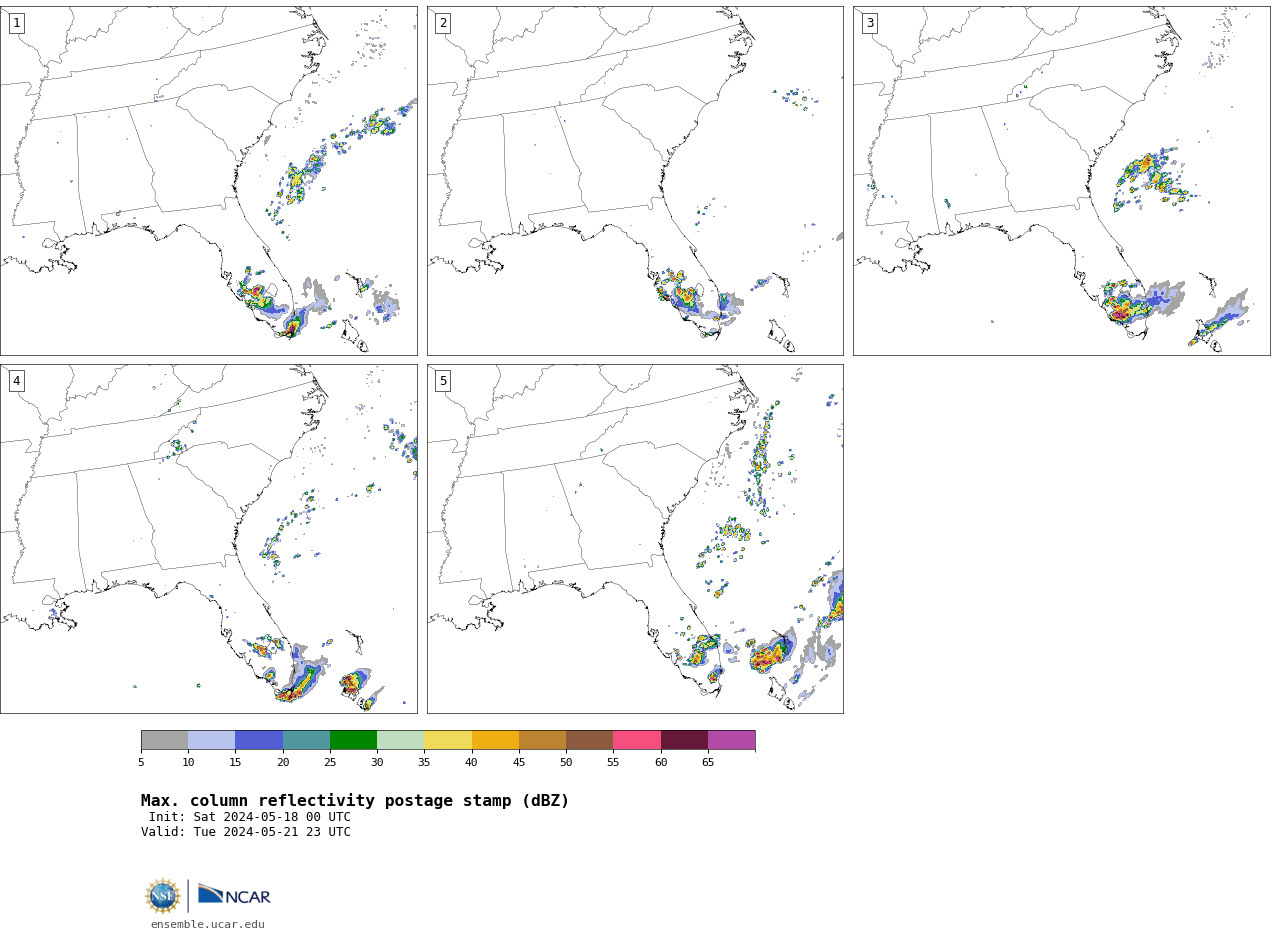Click the NCAR logo
Screen dimensions: 1280x936
pyautogui.click(x=234, y=896)
